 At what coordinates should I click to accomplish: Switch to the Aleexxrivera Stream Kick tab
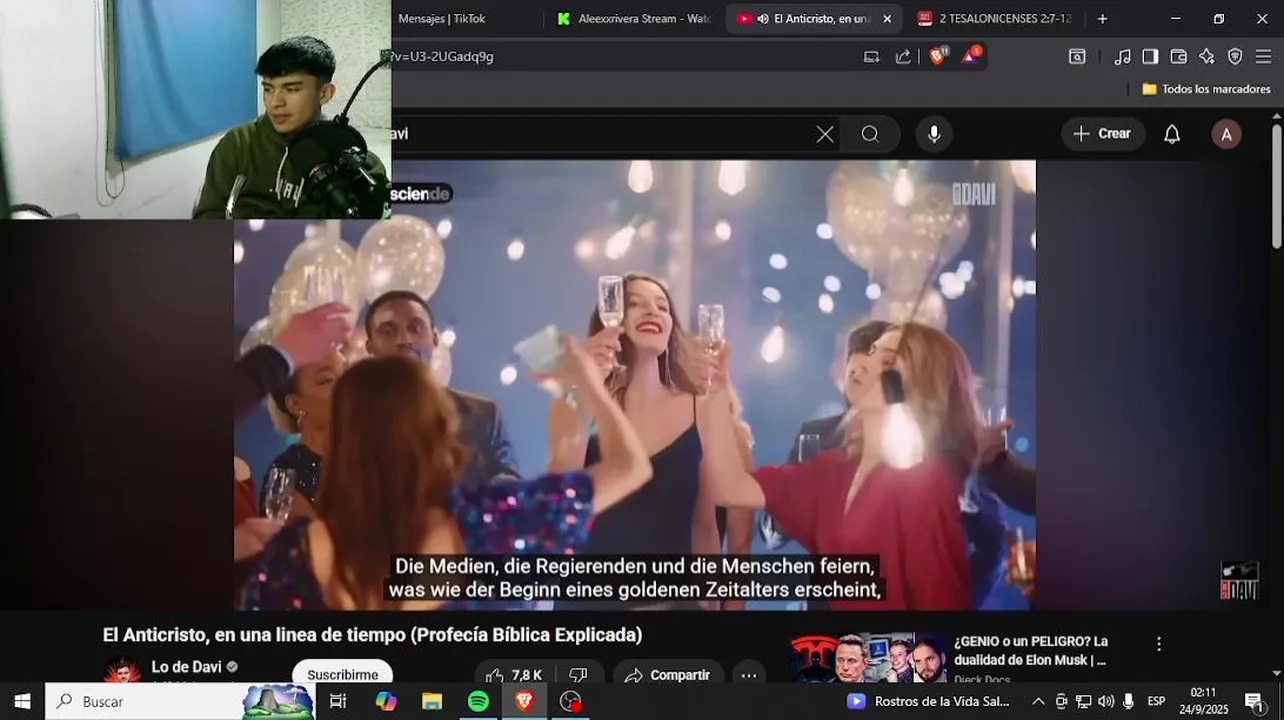click(635, 19)
